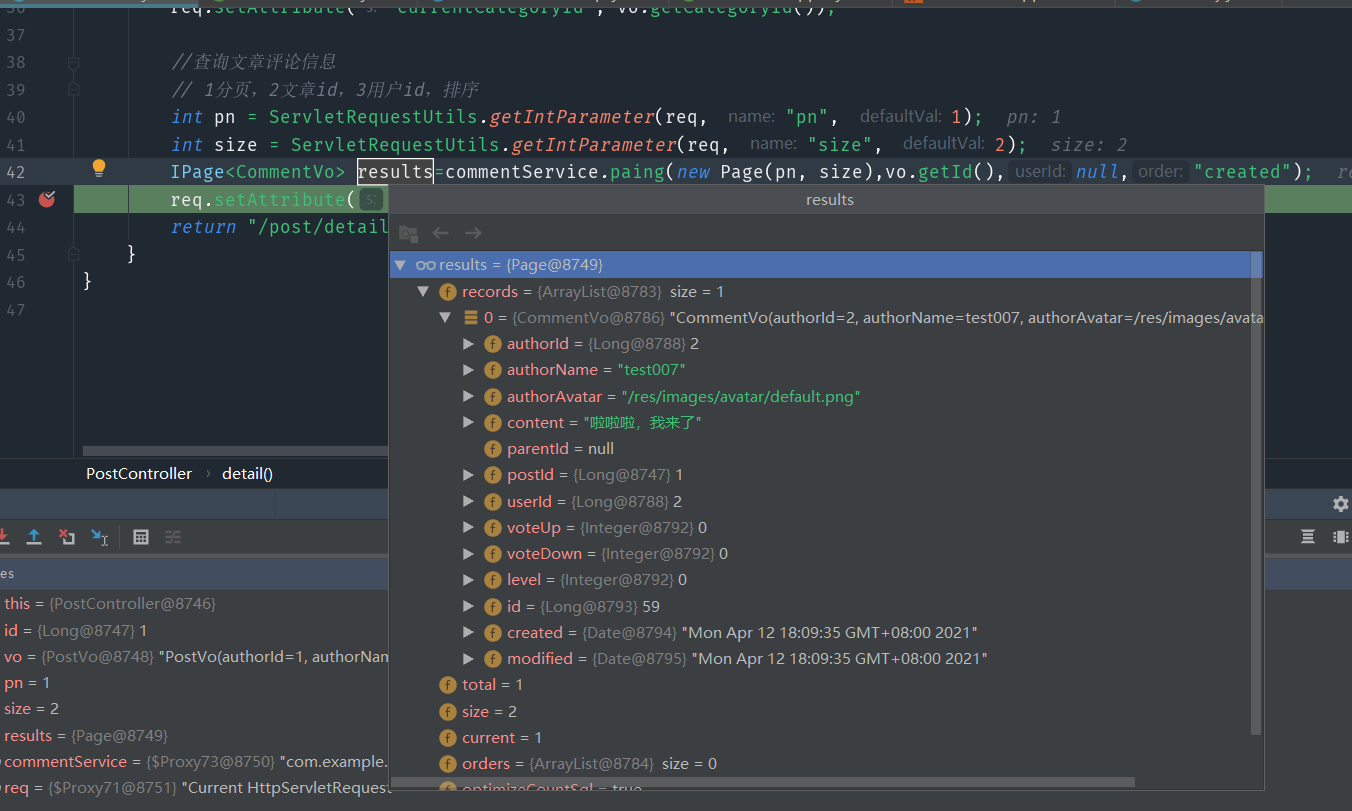Click the light bulb intention icon on line 42
Screen dimensions: 1352x811
pyautogui.click(x=99, y=168)
